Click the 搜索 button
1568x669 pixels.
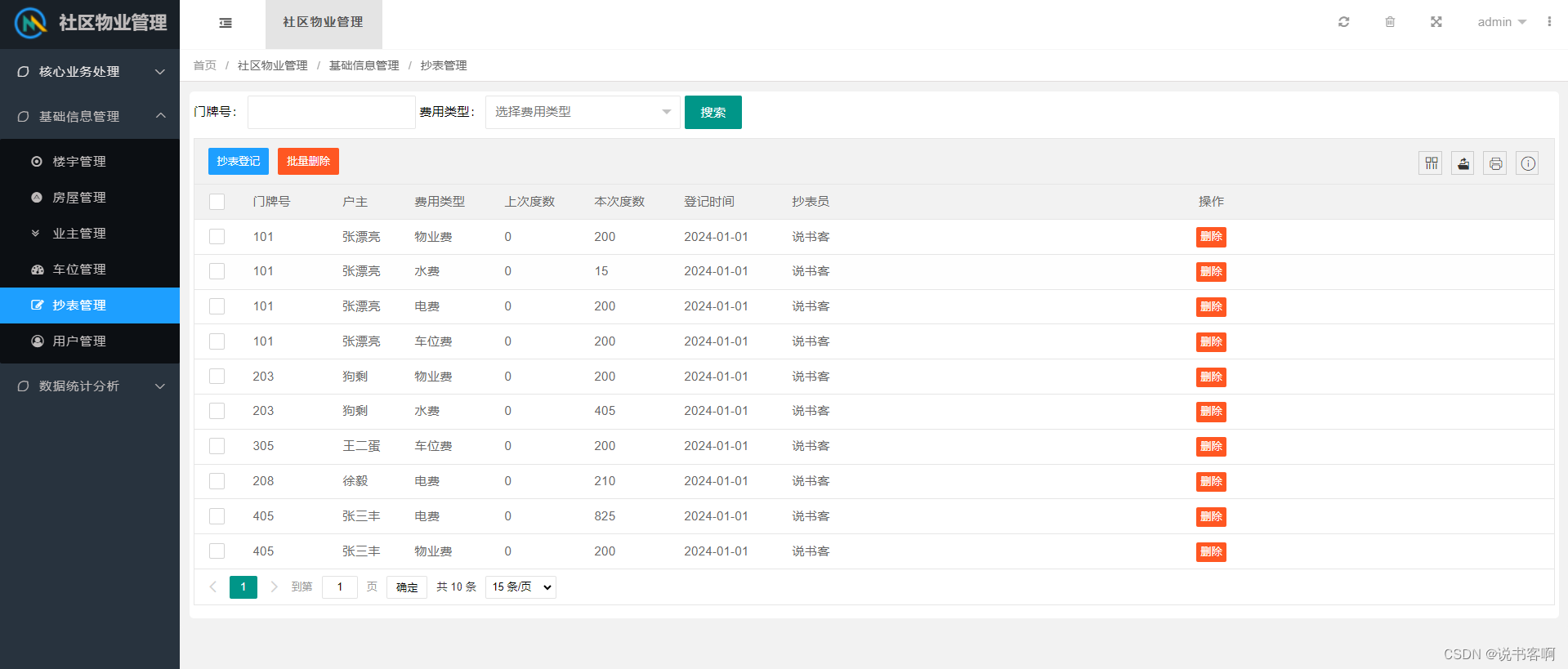pos(713,112)
